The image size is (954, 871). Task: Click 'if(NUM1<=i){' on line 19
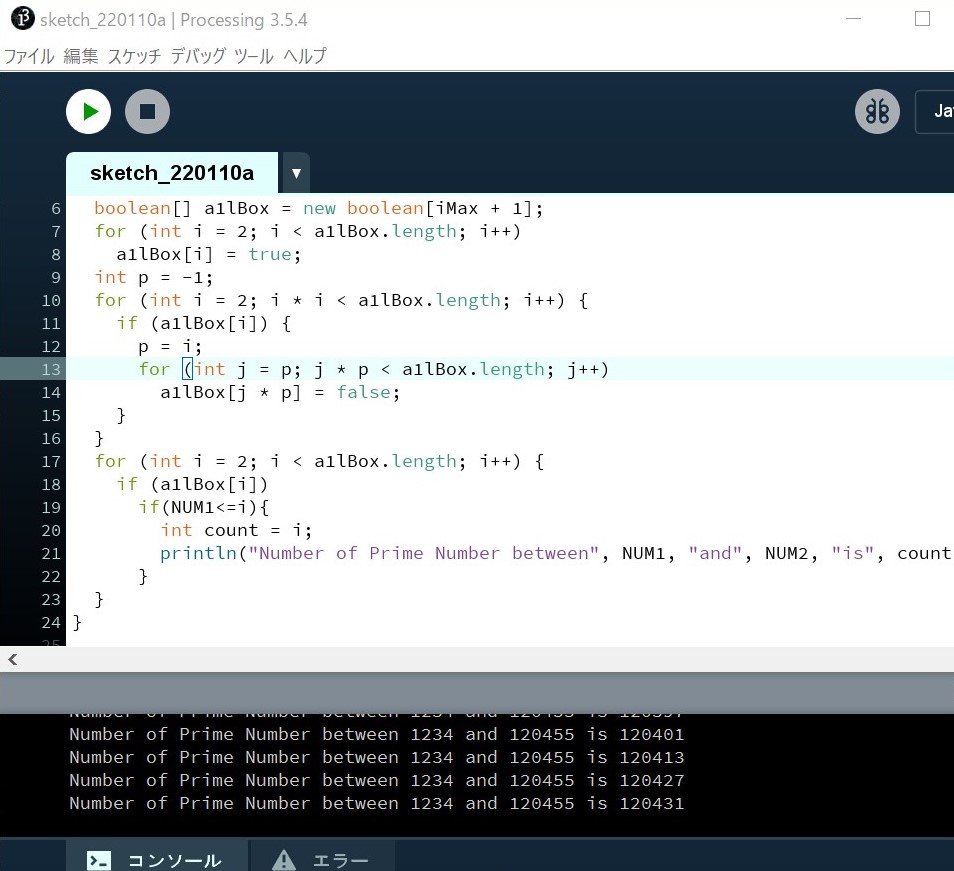point(204,507)
